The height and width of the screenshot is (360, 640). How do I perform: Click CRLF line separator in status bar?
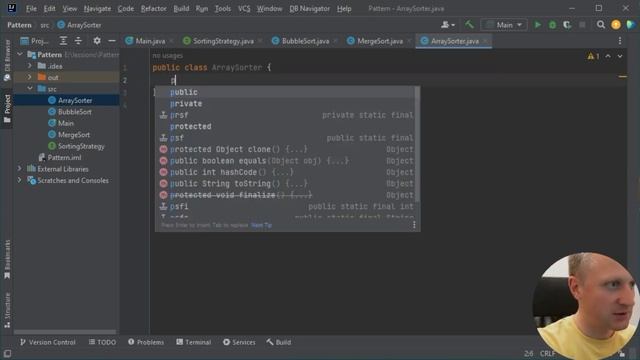pyautogui.click(x=547, y=353)
